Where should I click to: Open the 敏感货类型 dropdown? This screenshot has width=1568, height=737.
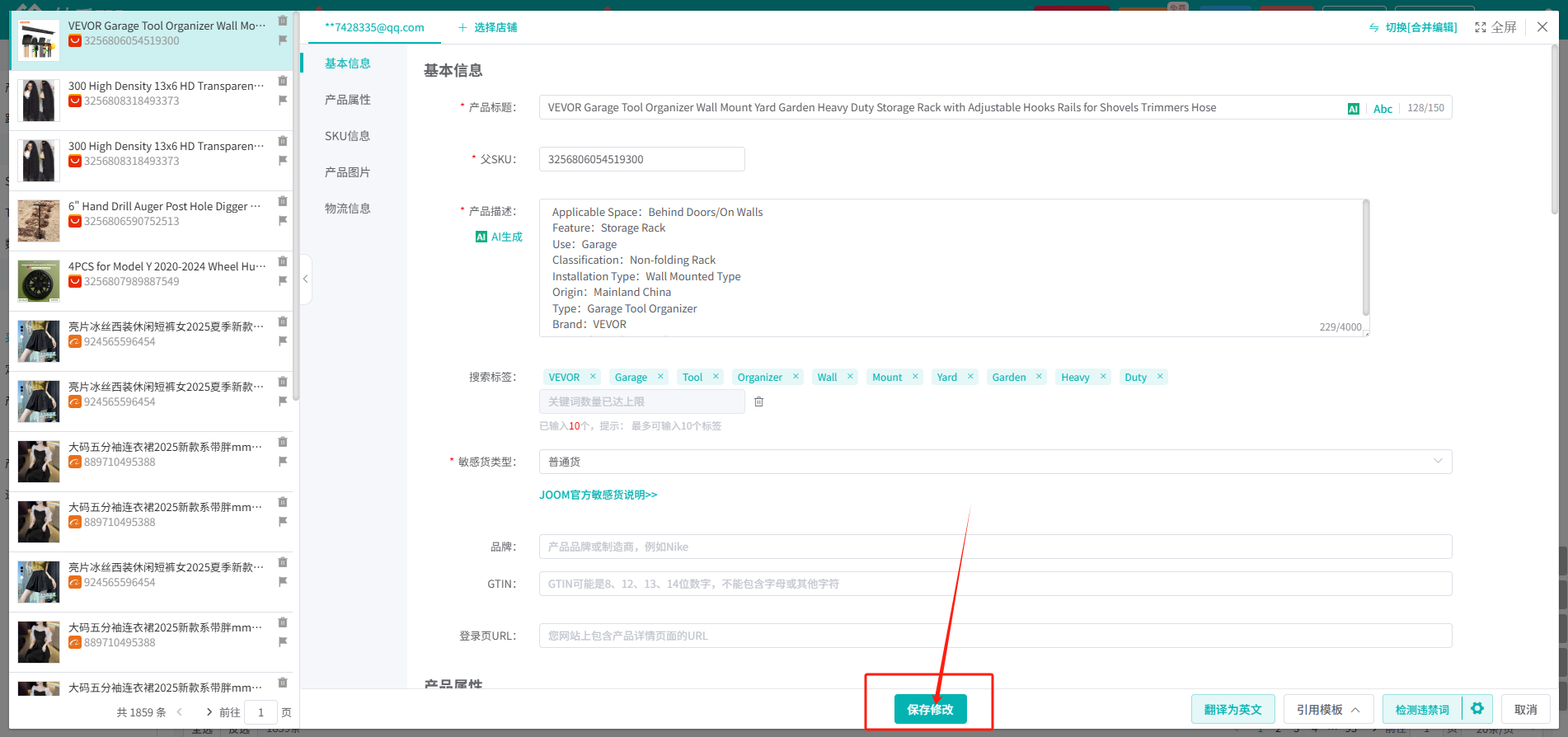995,462
